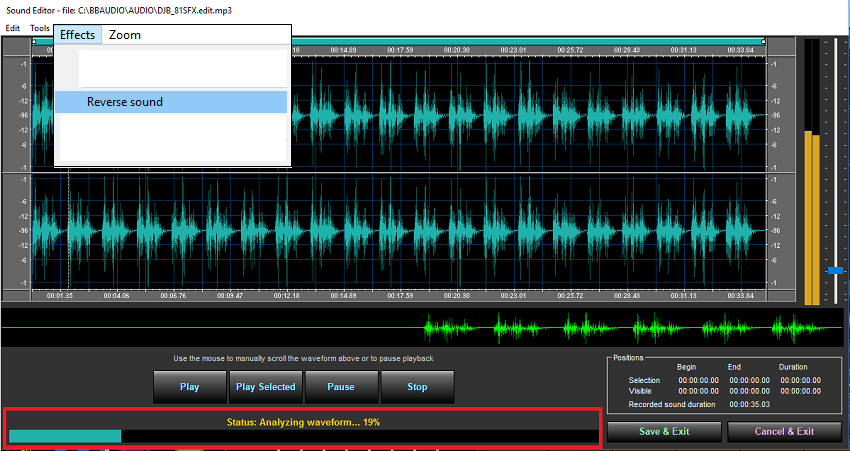Click top ruler marker 00:31.13
850x451 pixels.
tap(683, 50)
